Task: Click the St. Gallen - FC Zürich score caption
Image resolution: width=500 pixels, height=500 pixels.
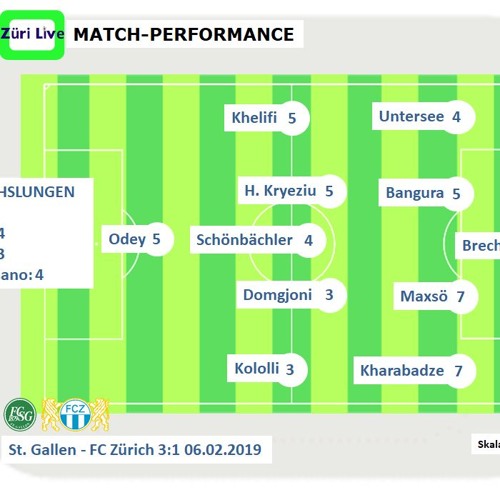Action: 136,450
